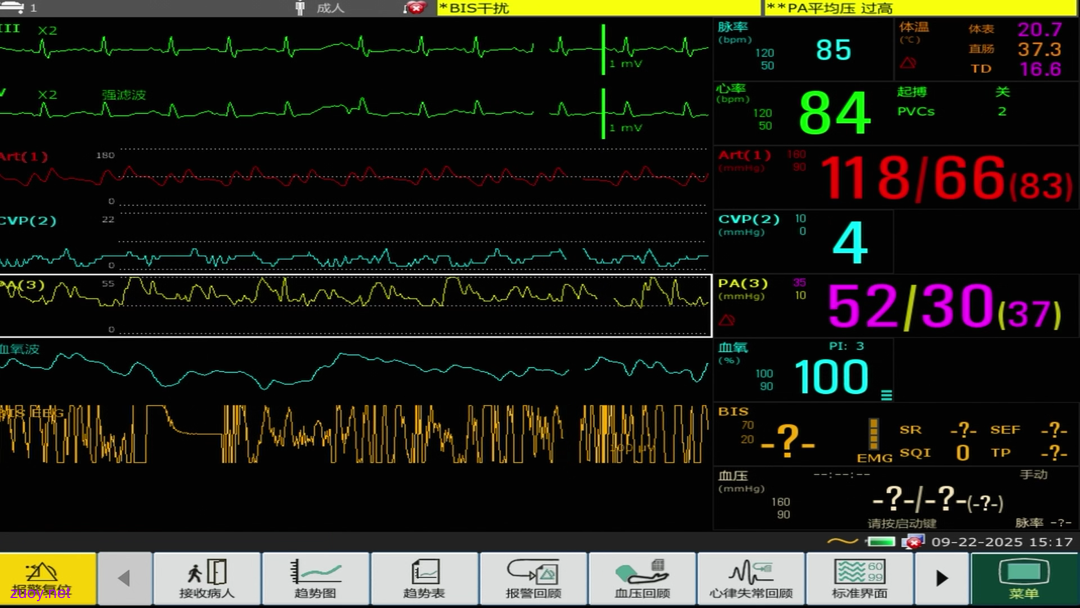Open the 趋势表 tabular trends key
This screenshot has height=608, width=1080.
[x=424, y=578]
